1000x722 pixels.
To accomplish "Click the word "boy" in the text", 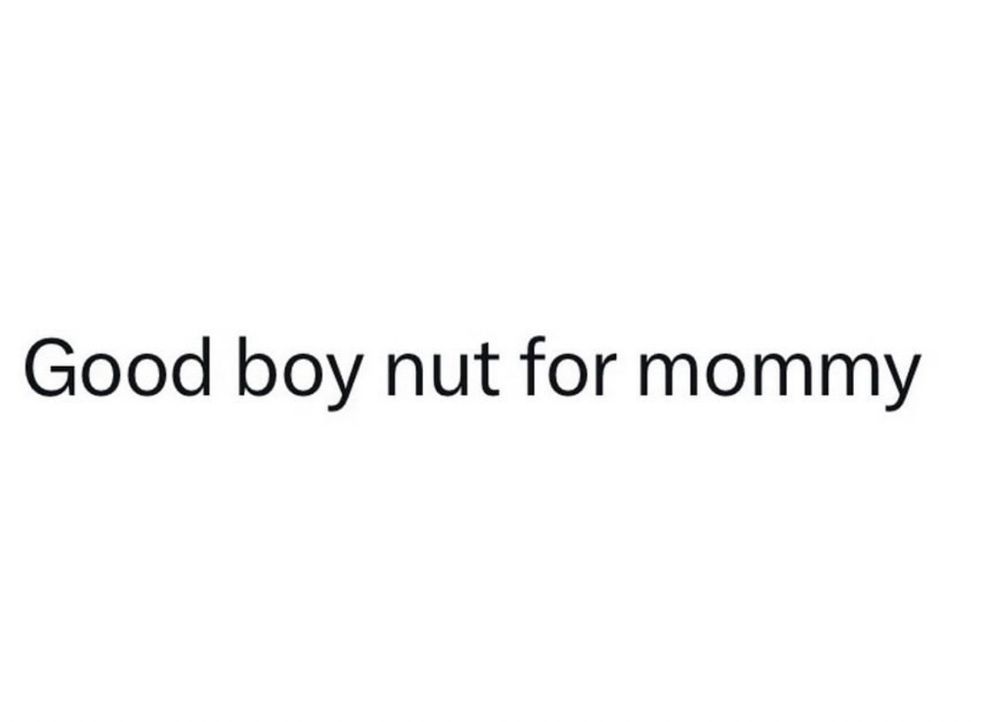I will click(x=297, y=372).
